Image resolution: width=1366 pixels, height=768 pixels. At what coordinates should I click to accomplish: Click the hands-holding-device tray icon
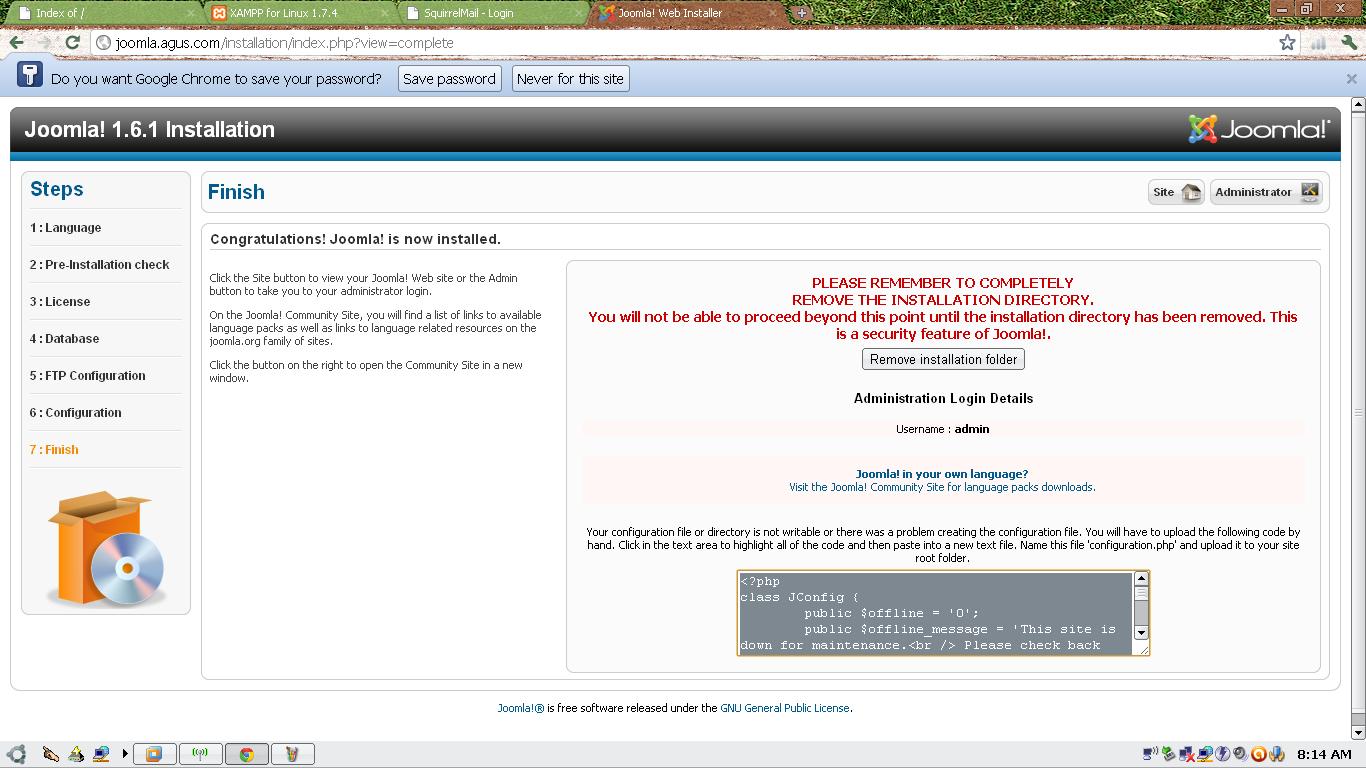pyautogui.click(x=1277, y=754)
